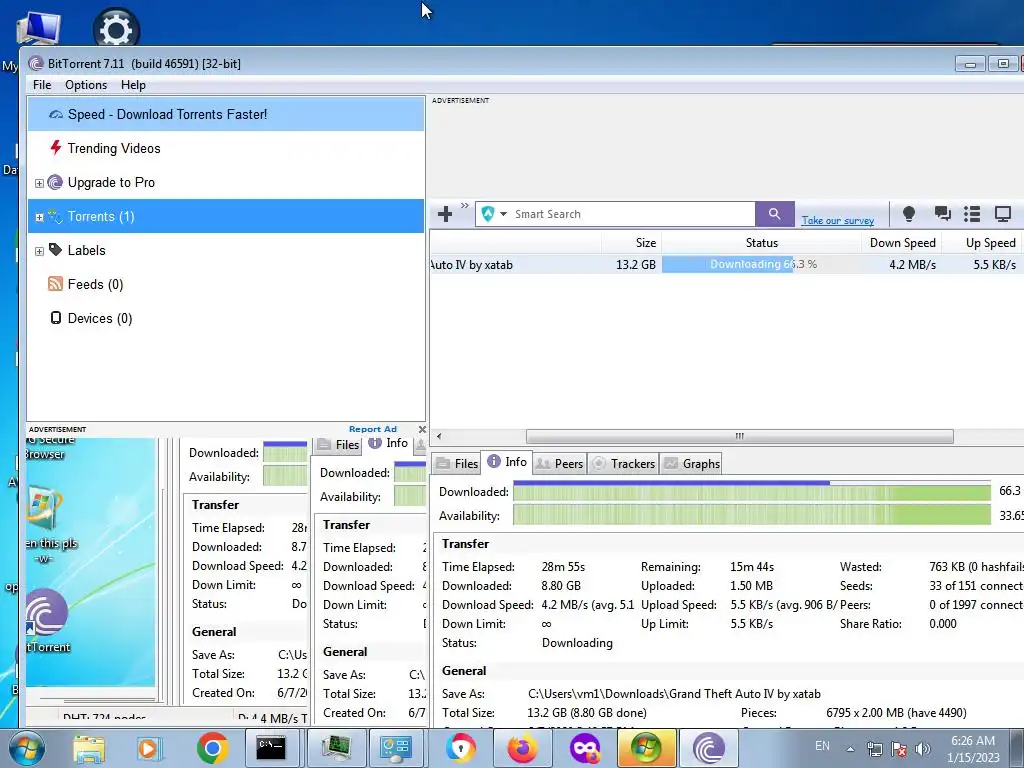Click scrollbar left arrow in torrent list
This screenshot has width=1024, height=768.
tap(439, 436)
